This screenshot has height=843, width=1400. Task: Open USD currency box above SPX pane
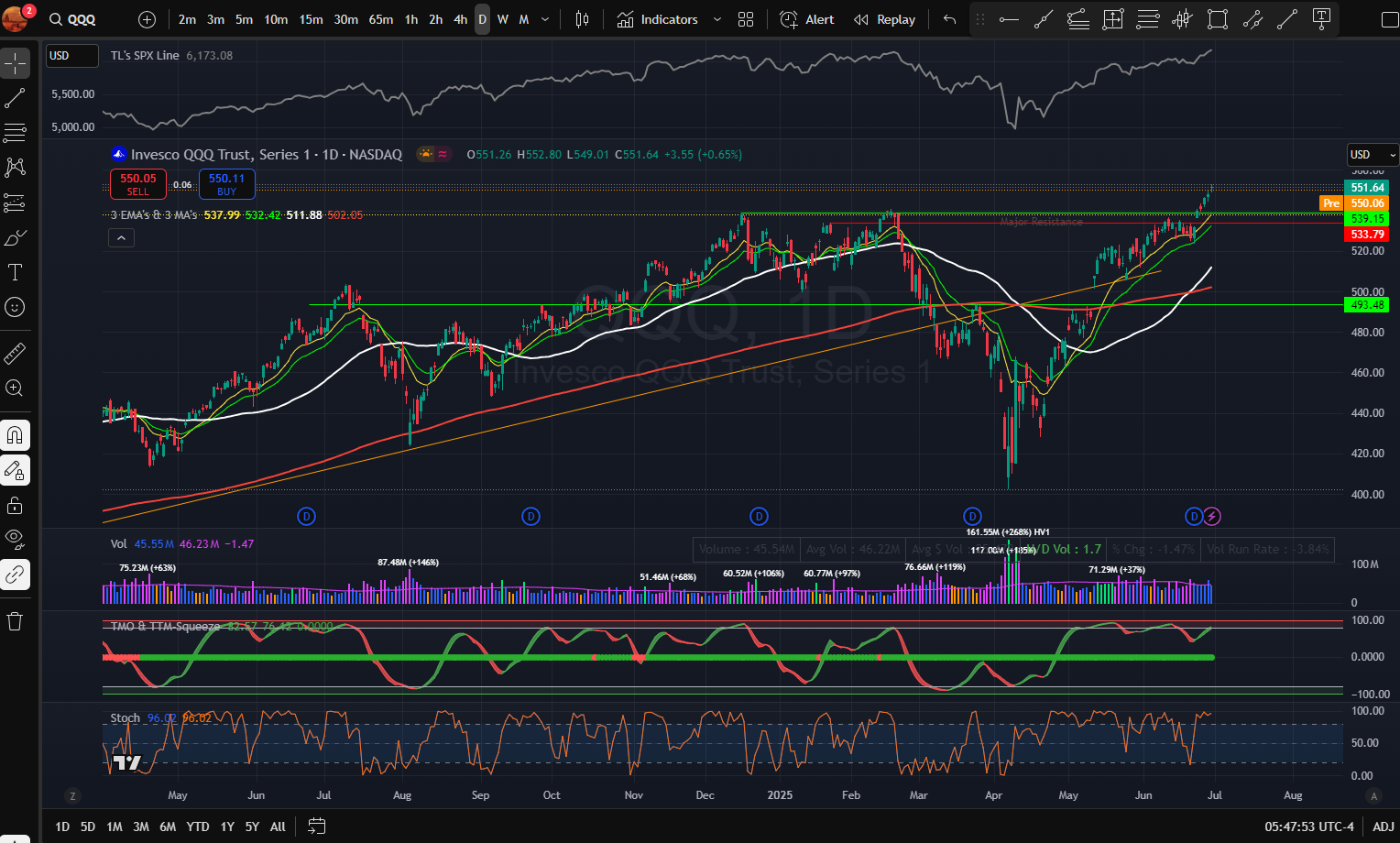[x=72, y=56]
